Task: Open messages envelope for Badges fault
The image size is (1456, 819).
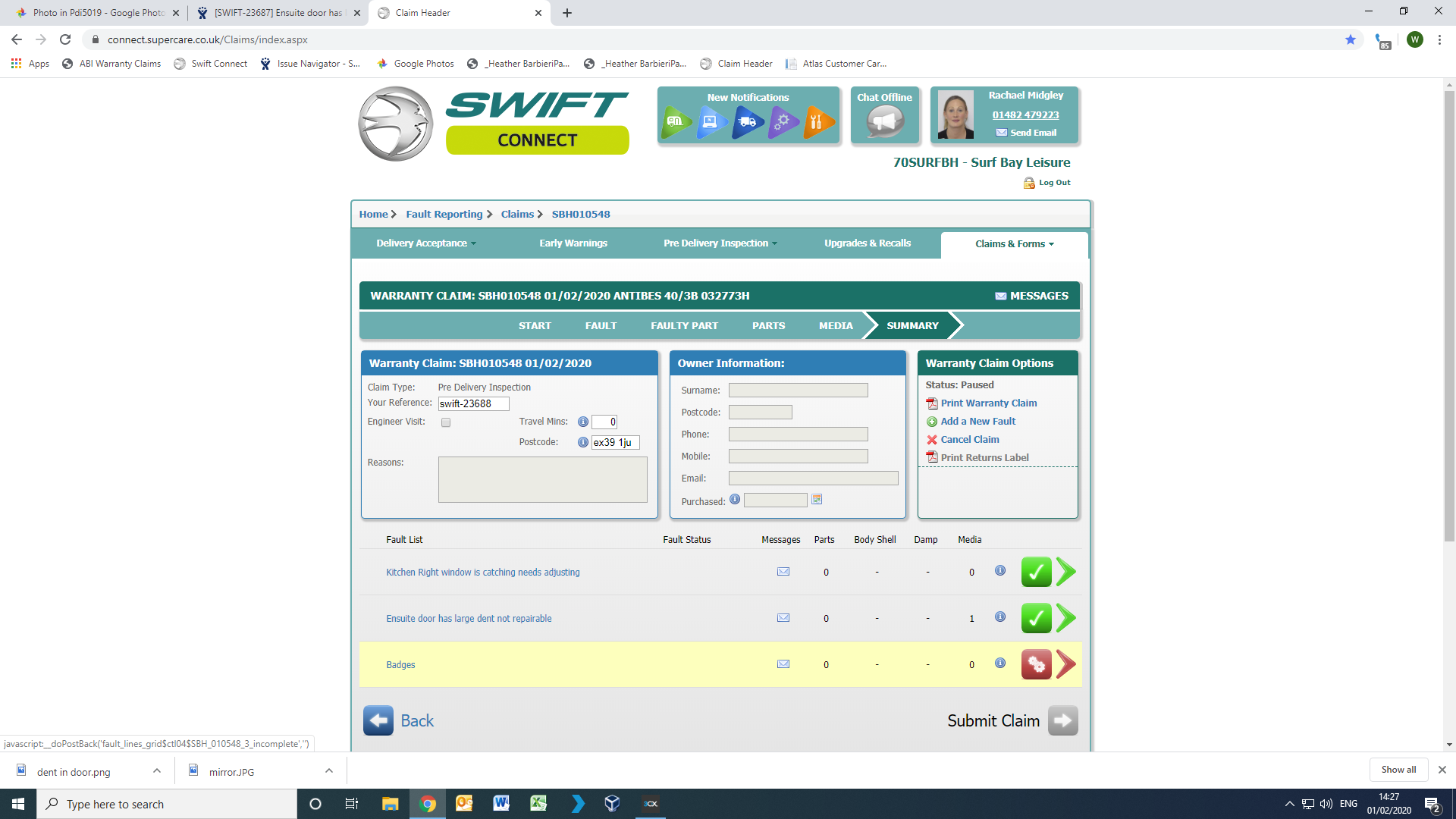Action: (783, 664)
